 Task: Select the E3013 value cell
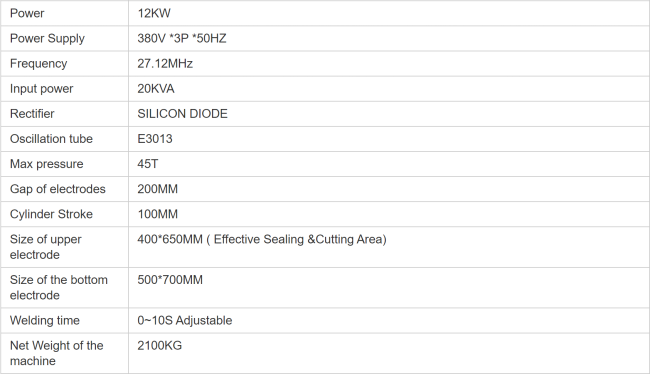click(389, 139)
